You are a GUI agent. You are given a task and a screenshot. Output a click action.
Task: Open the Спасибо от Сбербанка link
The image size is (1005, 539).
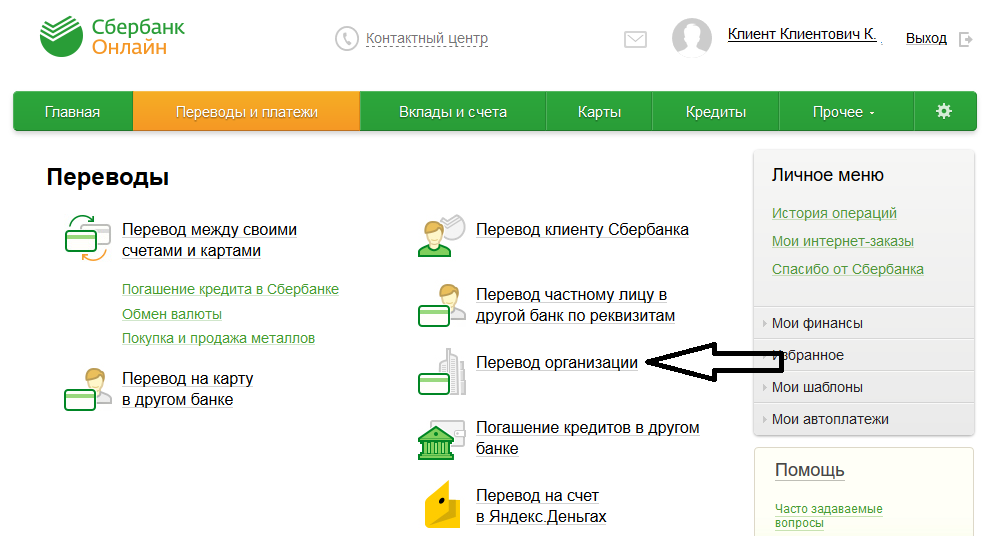[847, 269]
